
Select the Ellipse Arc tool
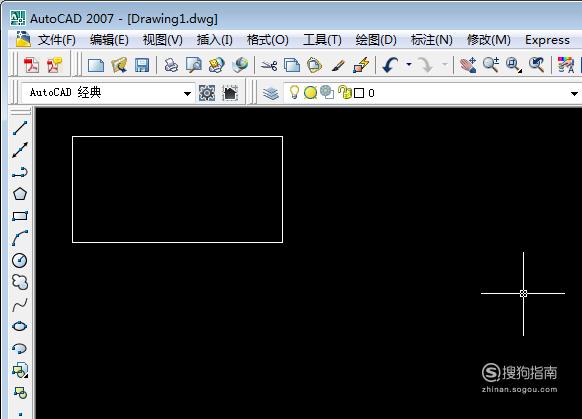20,348
